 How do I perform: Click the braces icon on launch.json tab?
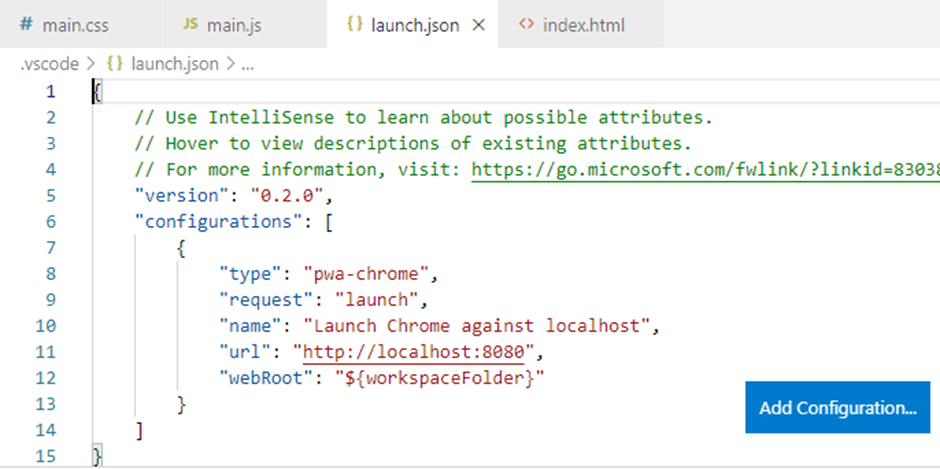tap(355, 25)
